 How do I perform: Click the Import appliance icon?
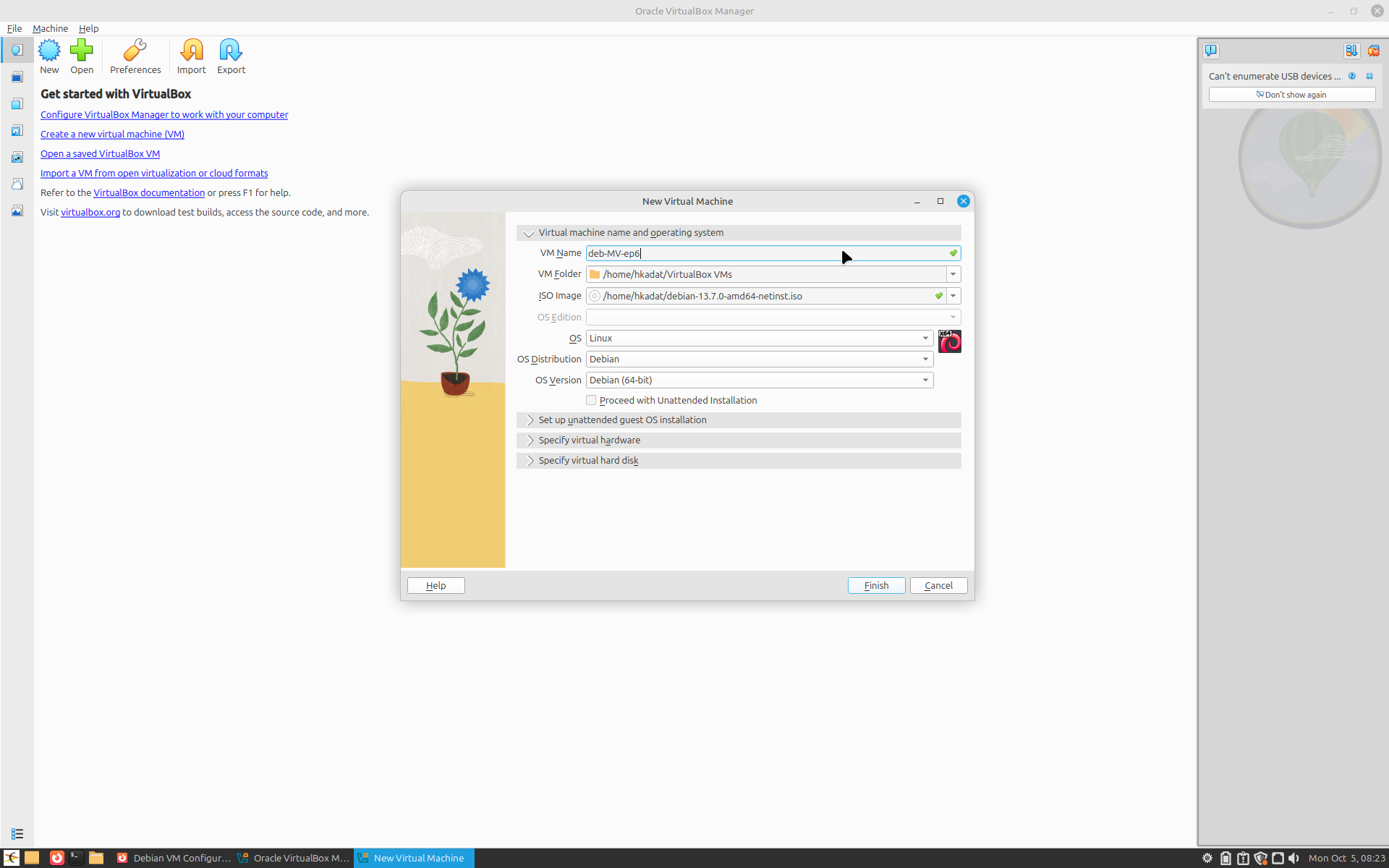(192, 56)
